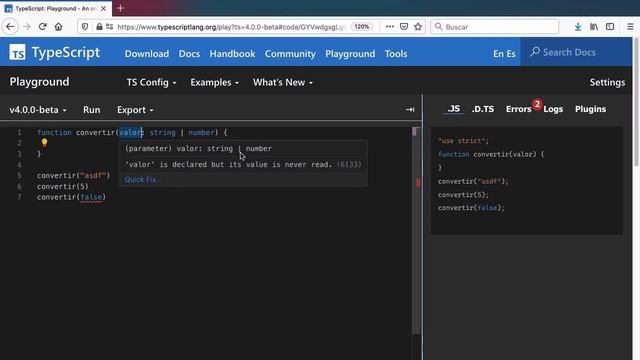Open the Download nav item
This screenshot has height=360, width=640.
(147, 54)
